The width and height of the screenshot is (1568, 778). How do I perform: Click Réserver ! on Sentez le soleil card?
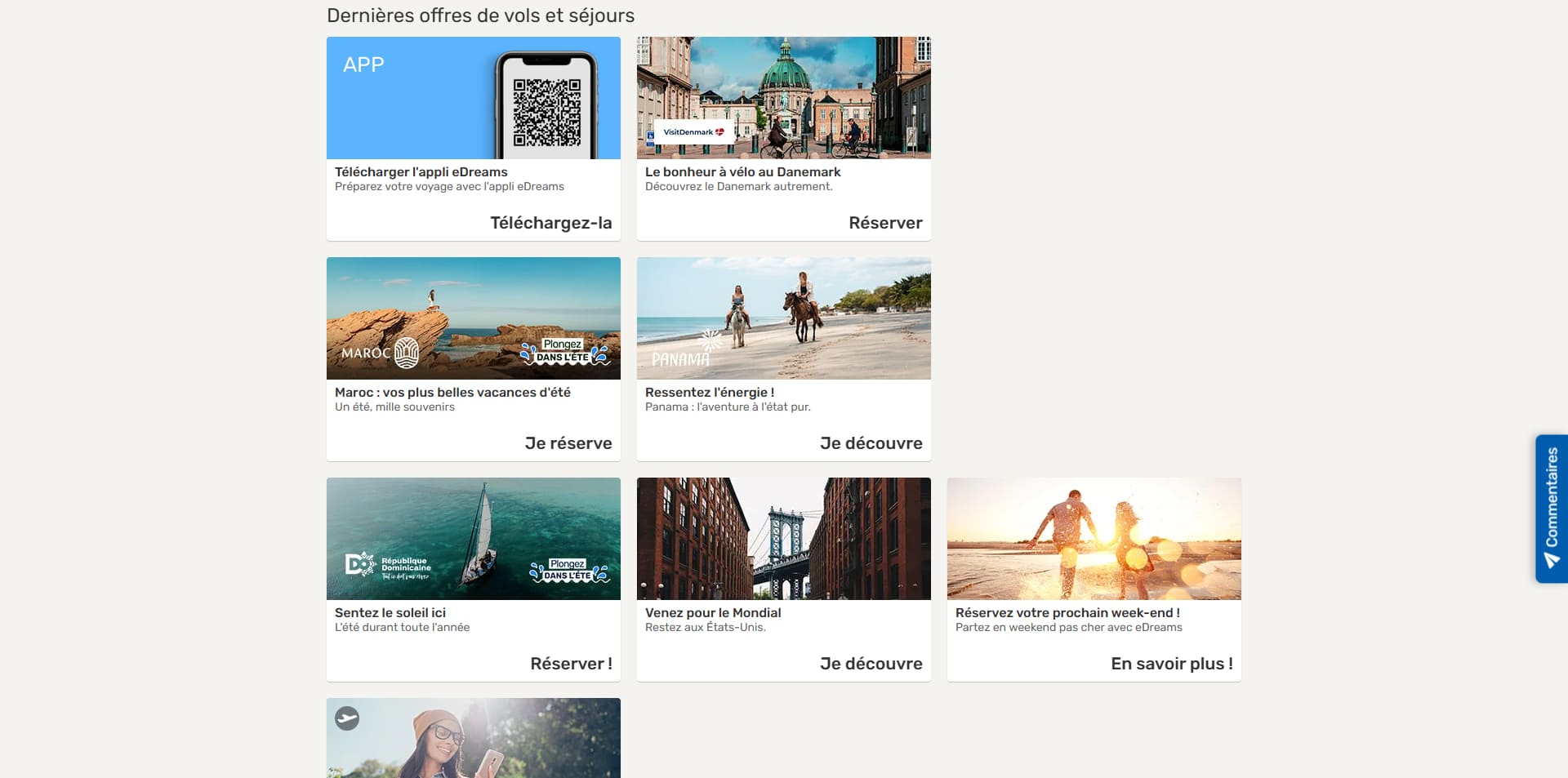point(571,664)
